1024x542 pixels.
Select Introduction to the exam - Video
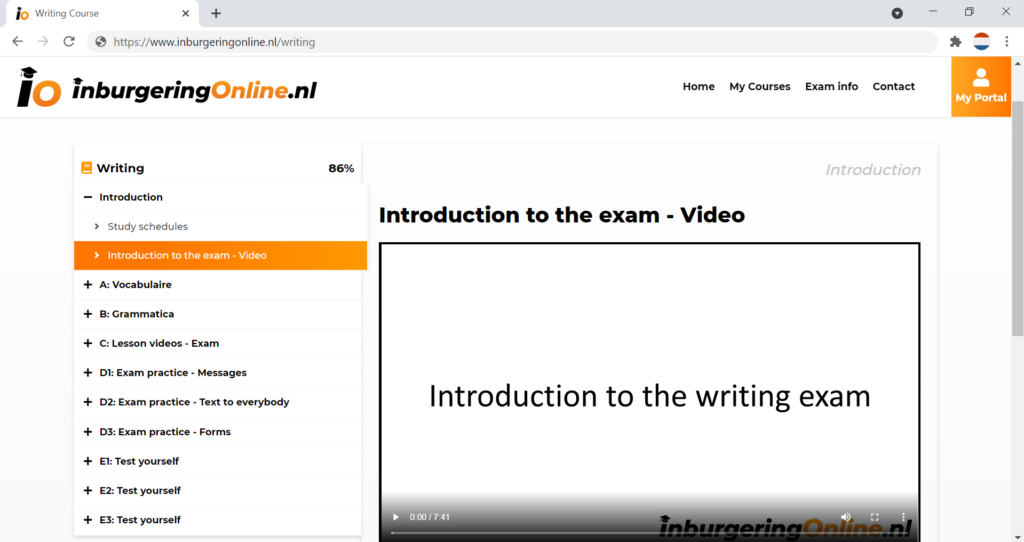pos(220,255)
